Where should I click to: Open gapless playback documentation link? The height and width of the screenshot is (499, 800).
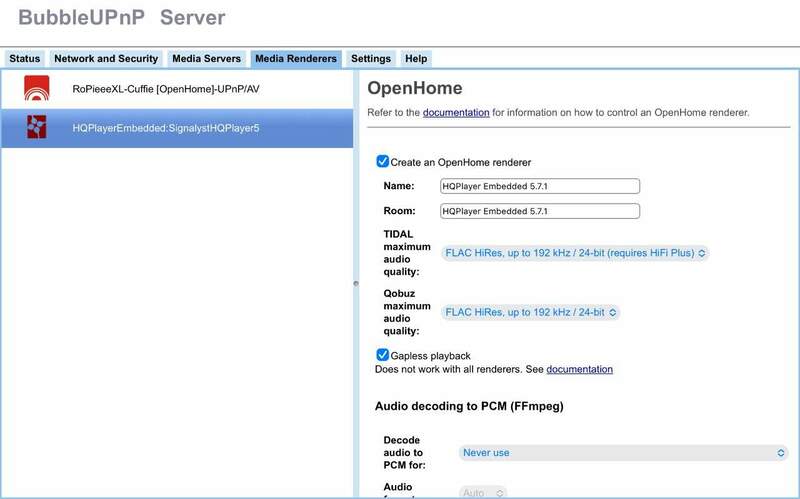point(579,369)
